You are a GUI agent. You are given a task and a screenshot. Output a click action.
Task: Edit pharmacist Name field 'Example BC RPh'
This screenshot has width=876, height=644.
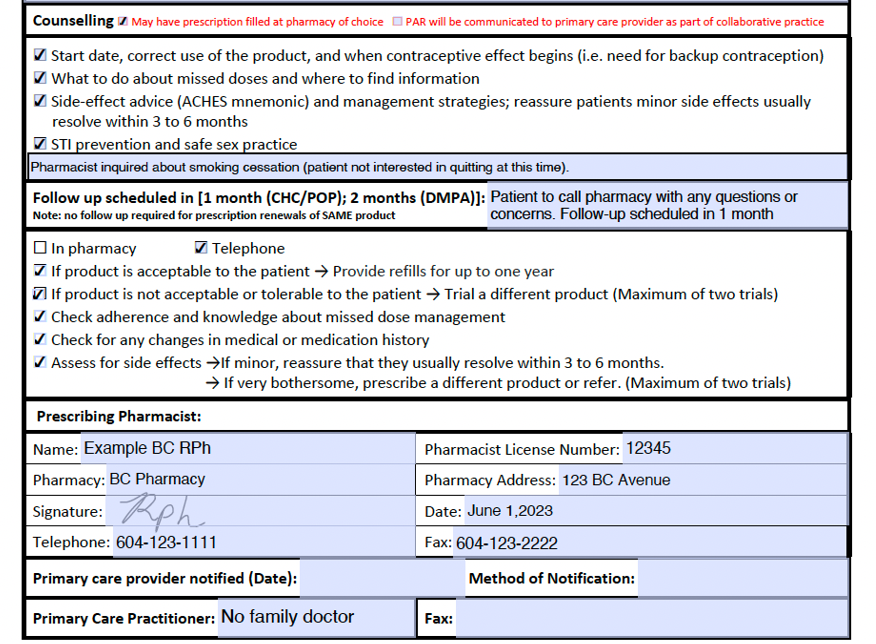[x=248, y=448]
